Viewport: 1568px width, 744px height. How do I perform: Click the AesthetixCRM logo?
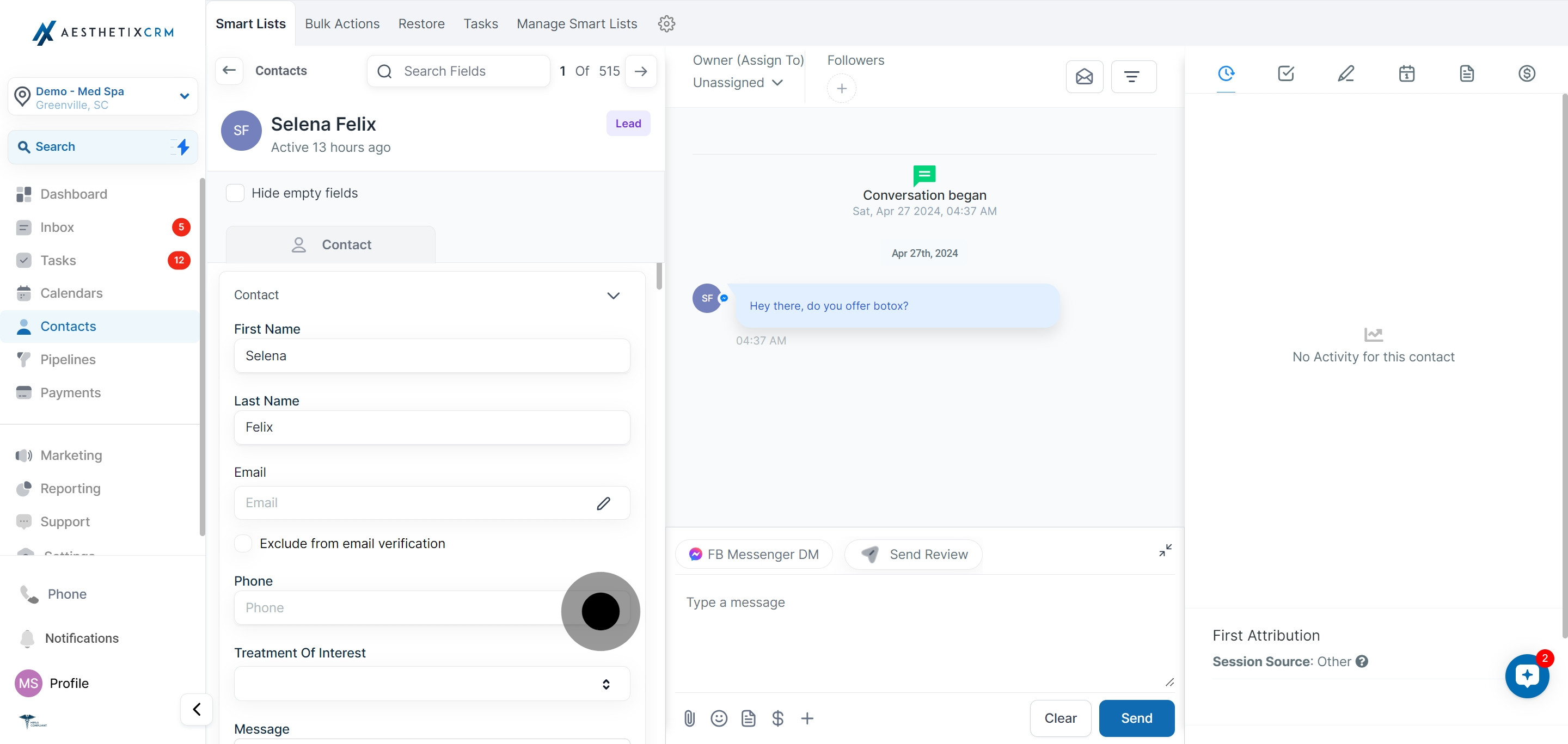[103, 33]
